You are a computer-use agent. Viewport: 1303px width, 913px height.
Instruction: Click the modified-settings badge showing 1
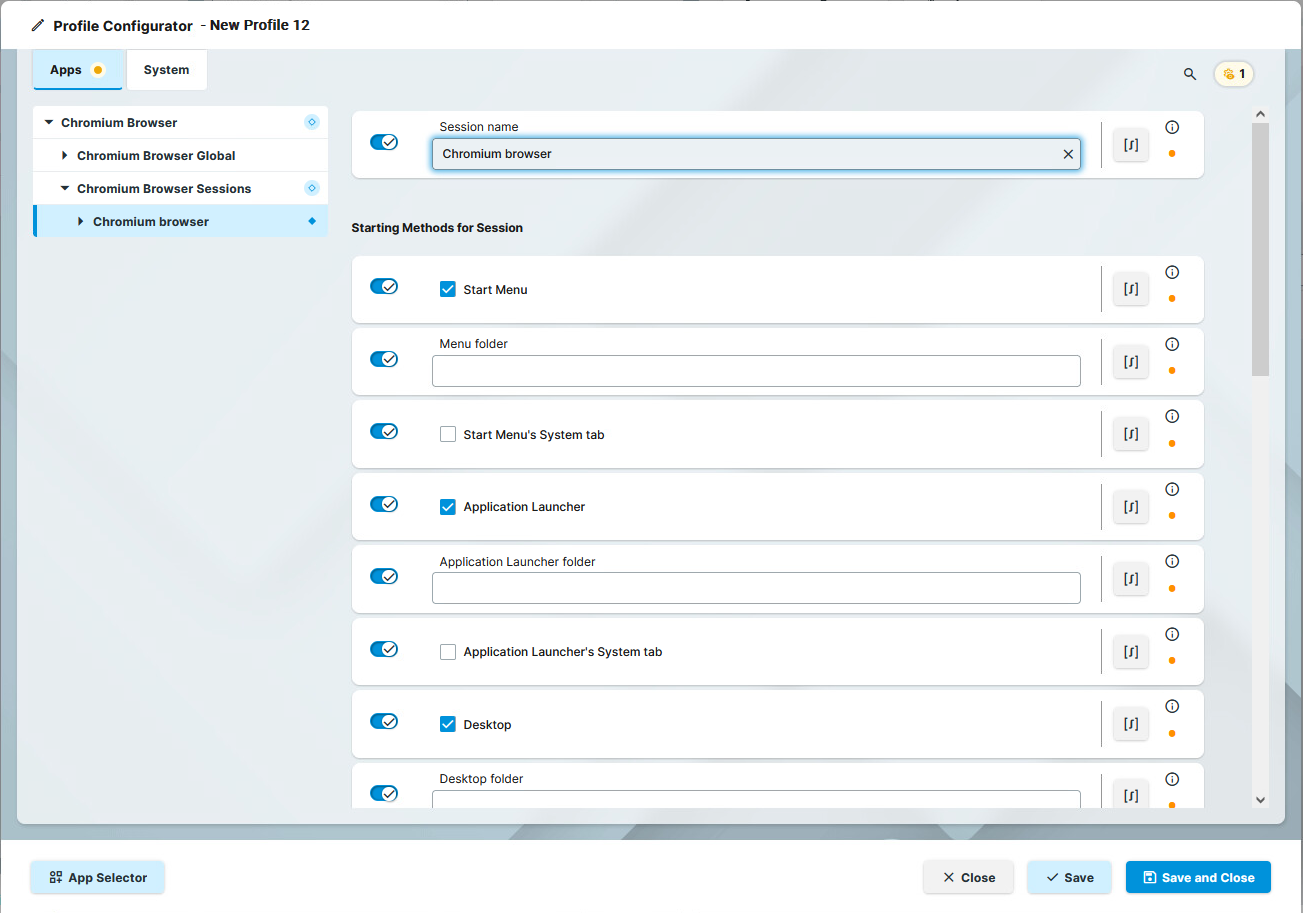click(x=1233, y=73)
